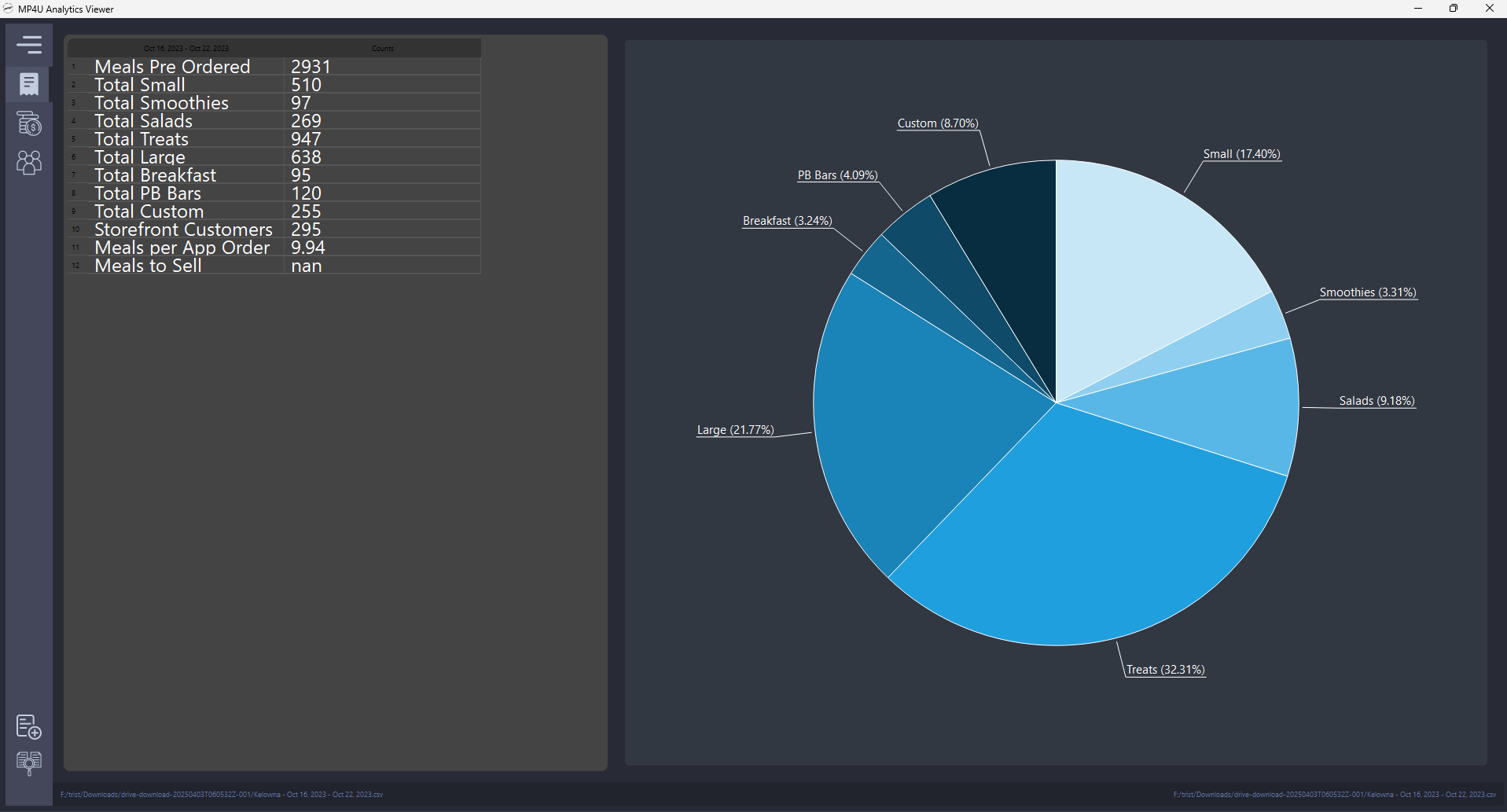Open the hamburger menu in the sidebar
Screen dimensions: 1507x812
29,45
